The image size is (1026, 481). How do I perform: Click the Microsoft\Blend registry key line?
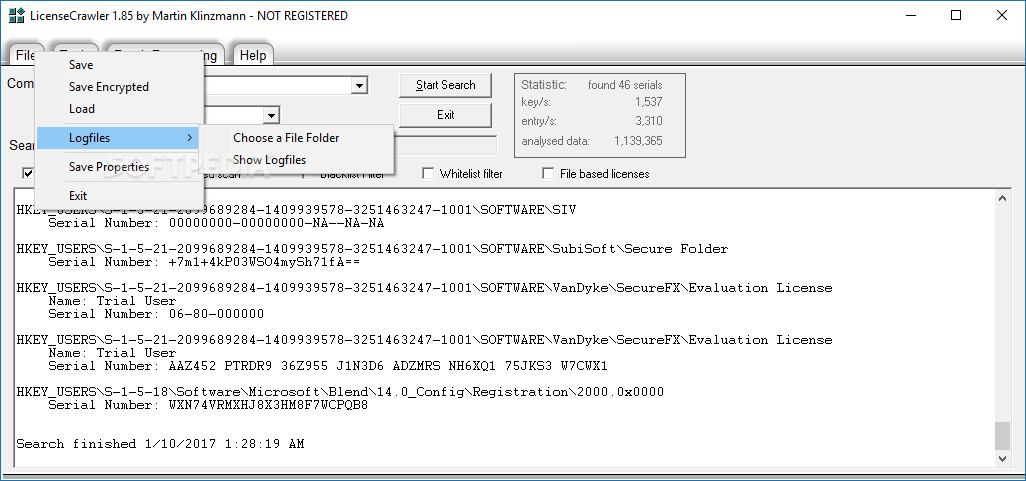[x=340, y=392]
